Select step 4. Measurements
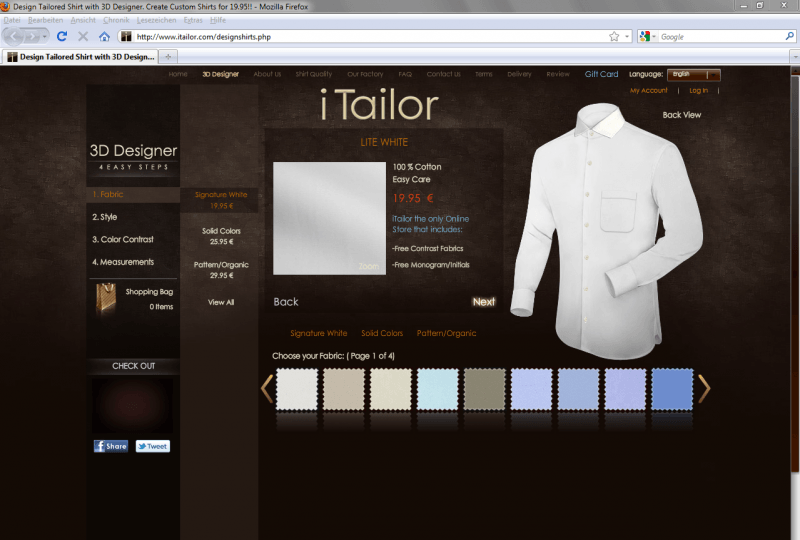 pyautogui.click(x=123, y=262)
